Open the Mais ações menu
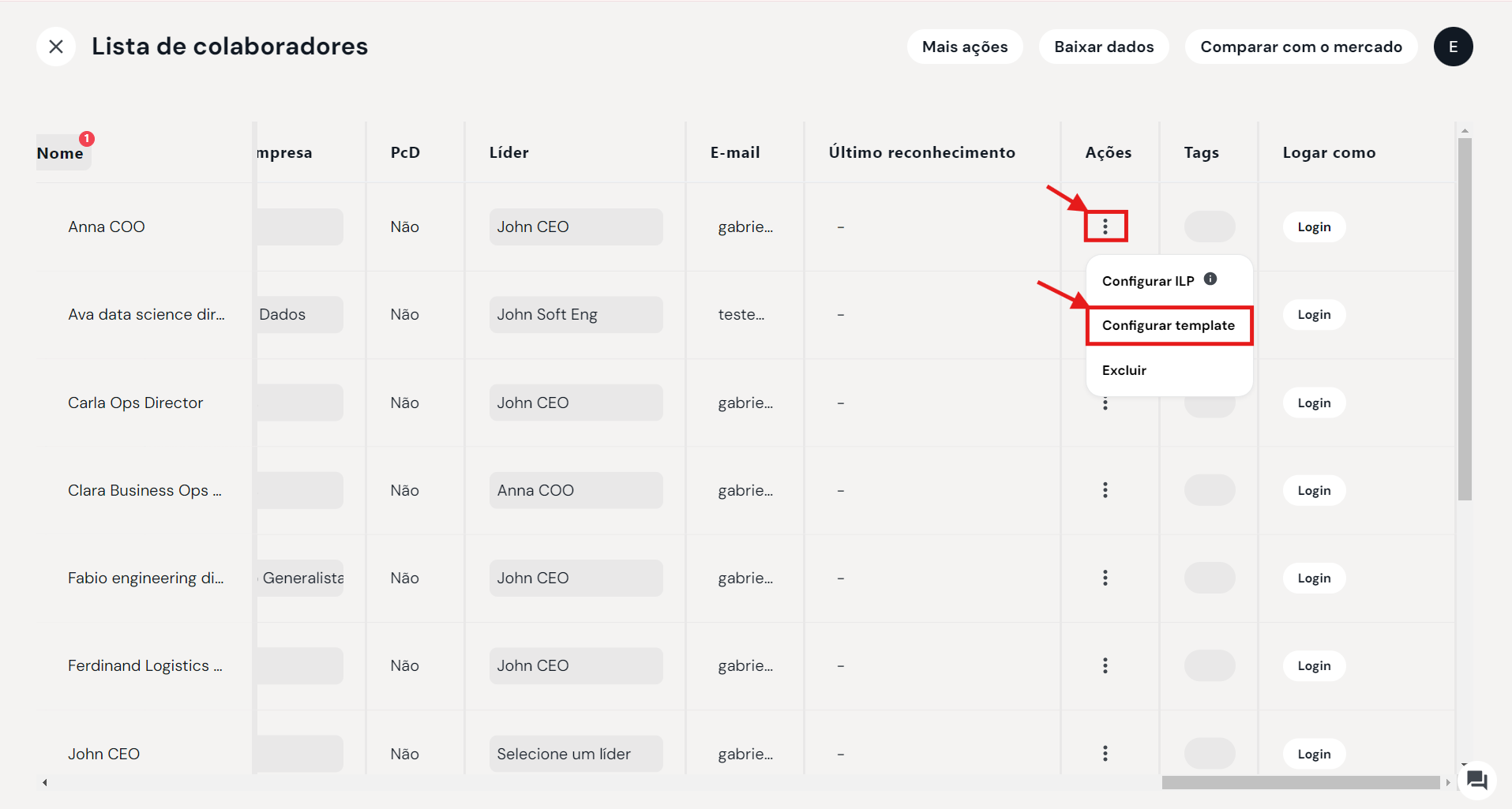This screenshot has width=1512, height=809. (965, 47)
